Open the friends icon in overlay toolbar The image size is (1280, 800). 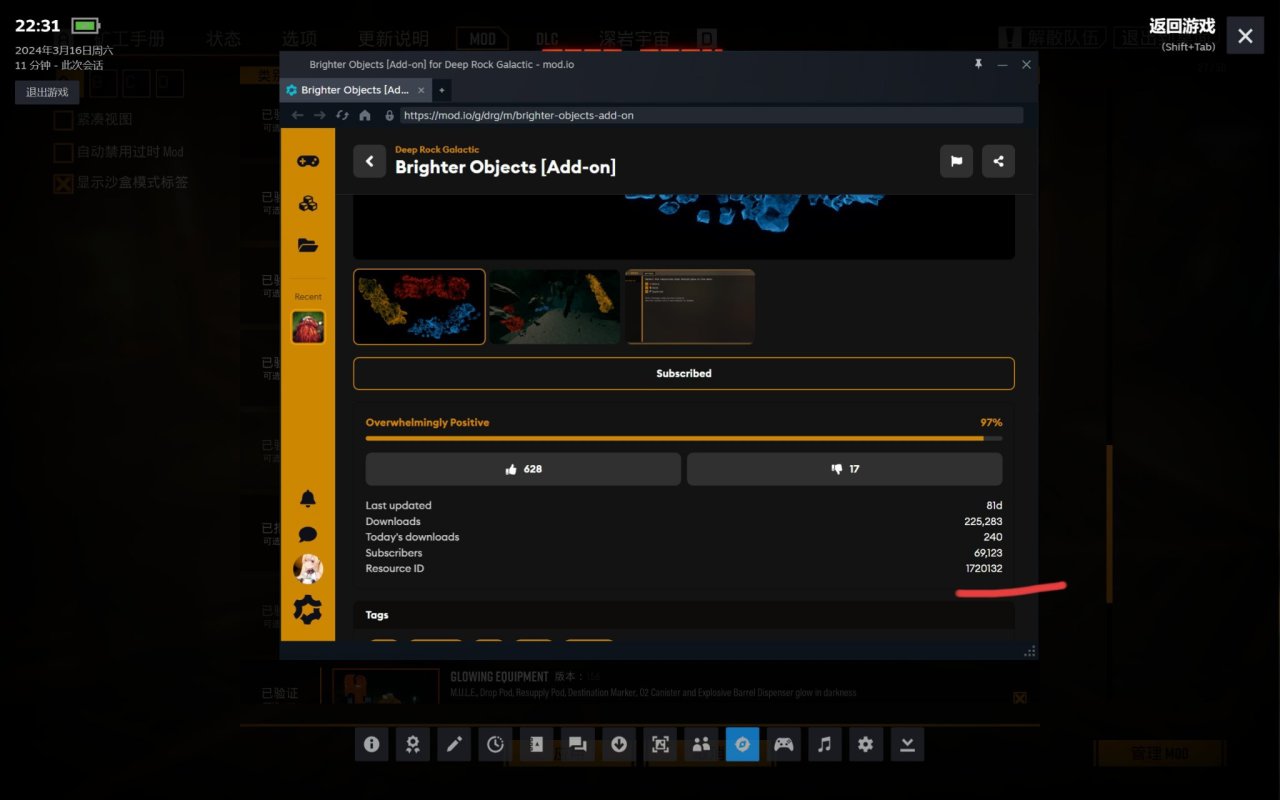click(701, 744)
